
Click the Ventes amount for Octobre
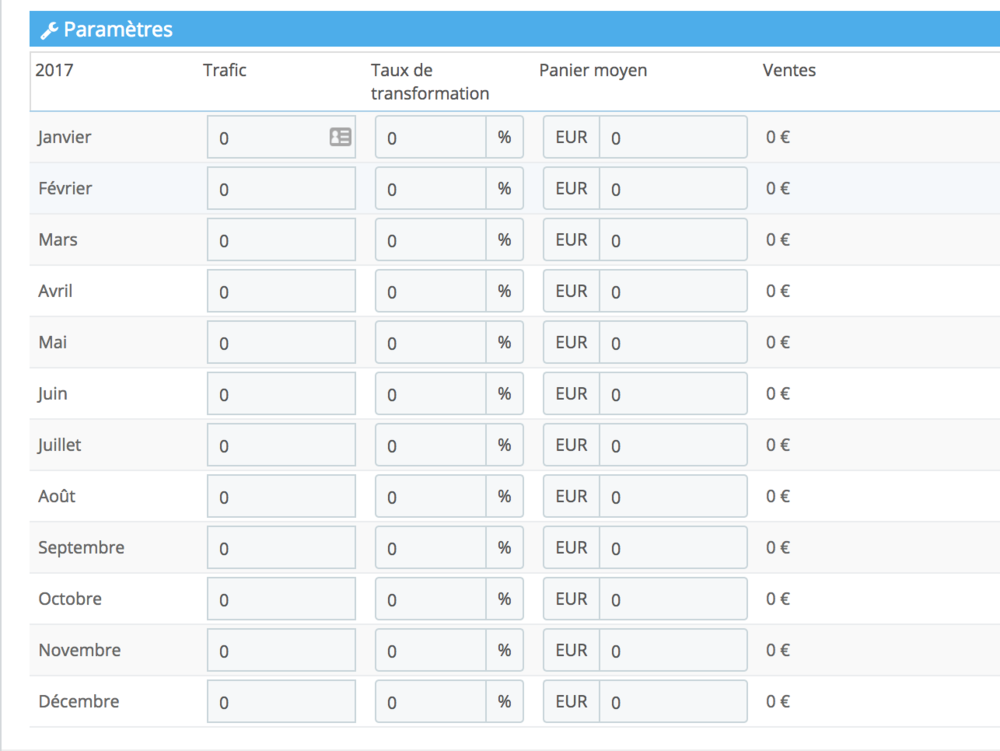point(778,599)
